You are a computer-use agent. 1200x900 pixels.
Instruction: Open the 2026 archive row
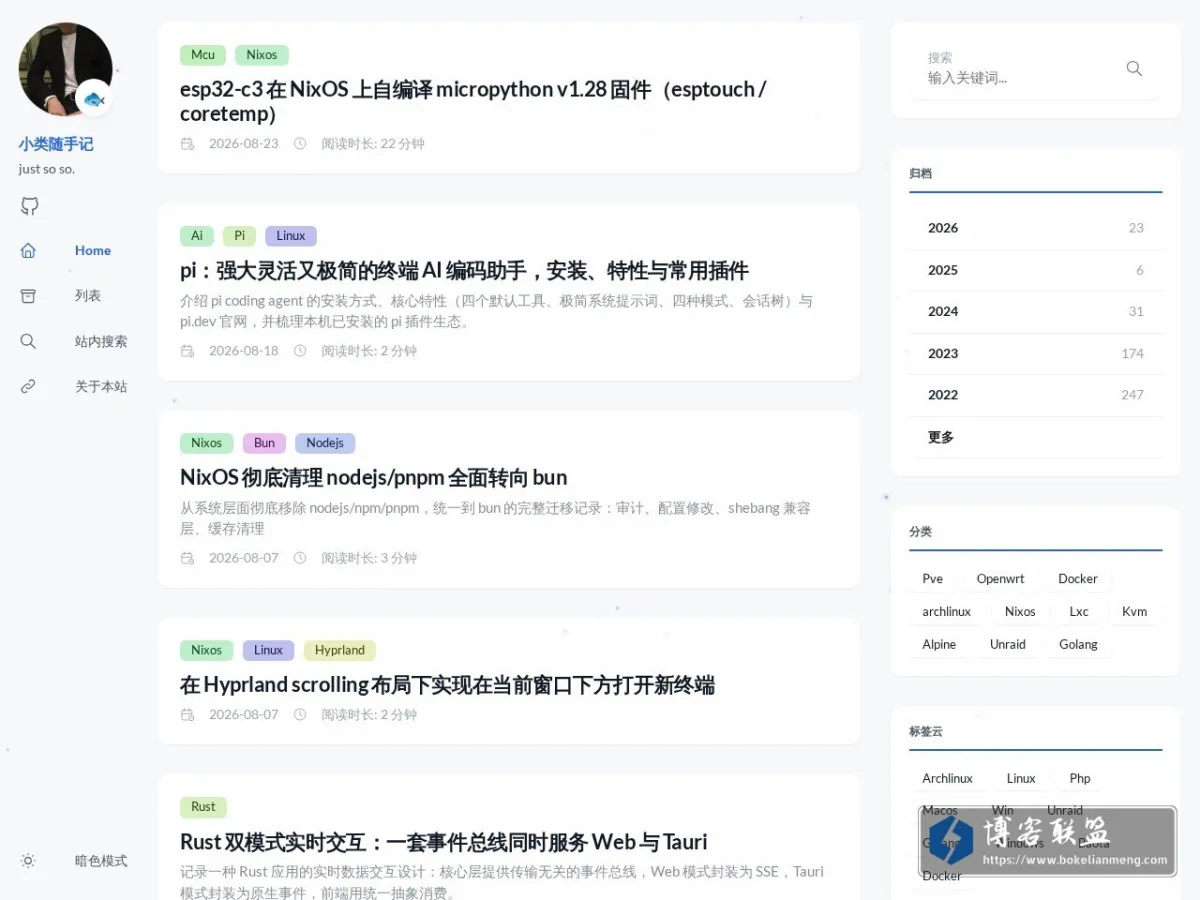point(1036,228)
